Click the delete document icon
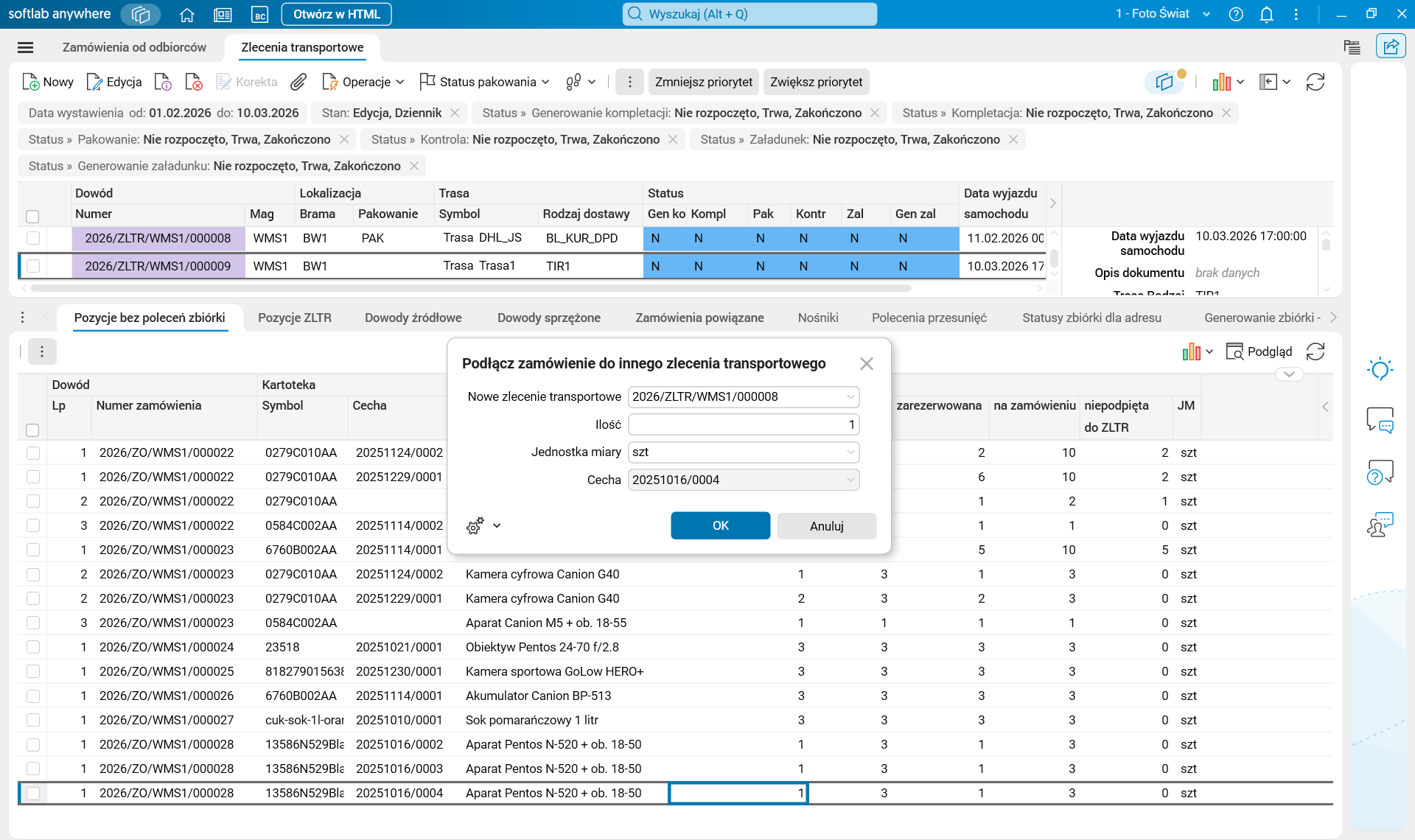 [x=193, y=82]
